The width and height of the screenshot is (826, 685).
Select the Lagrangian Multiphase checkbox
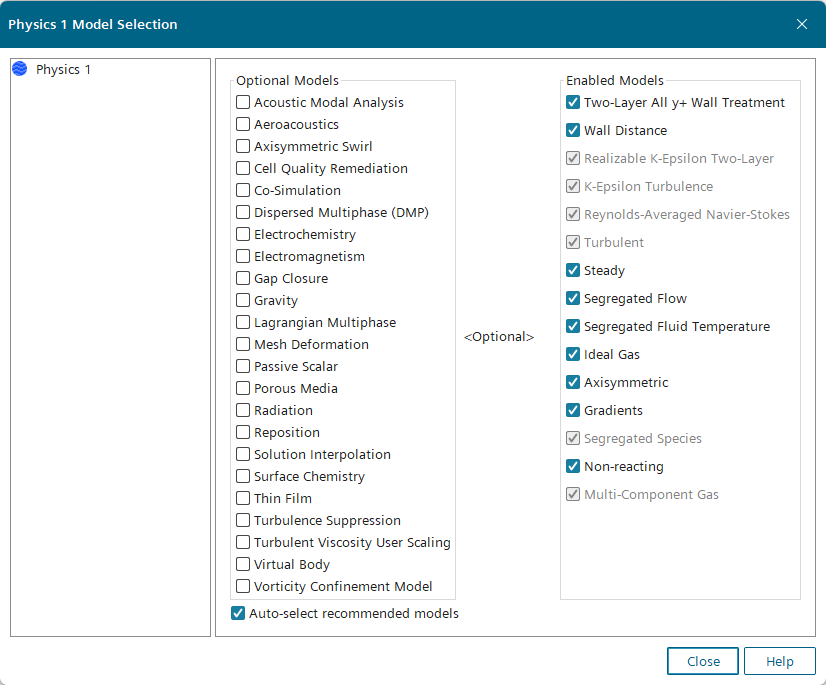(x=243, y=322)
